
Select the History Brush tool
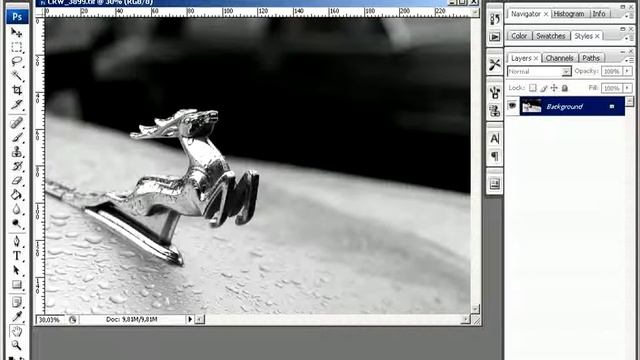pyautogui.click(x=16, y=166)
